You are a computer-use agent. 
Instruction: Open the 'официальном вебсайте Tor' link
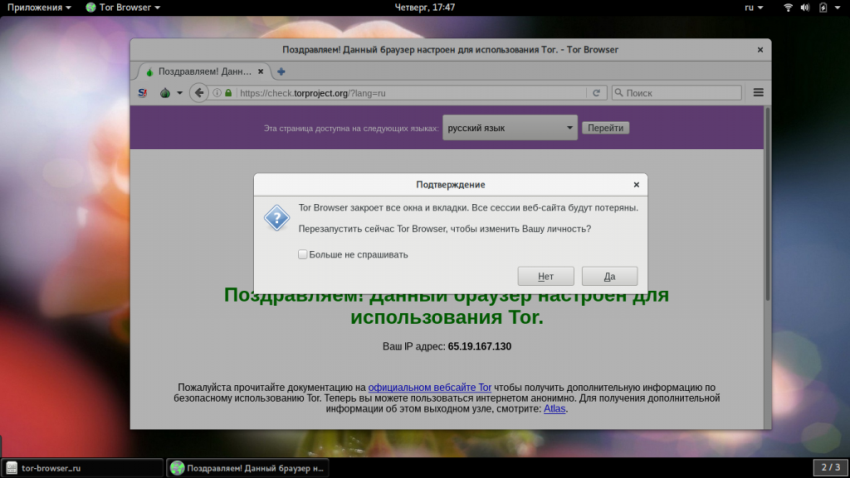[429, 386]
